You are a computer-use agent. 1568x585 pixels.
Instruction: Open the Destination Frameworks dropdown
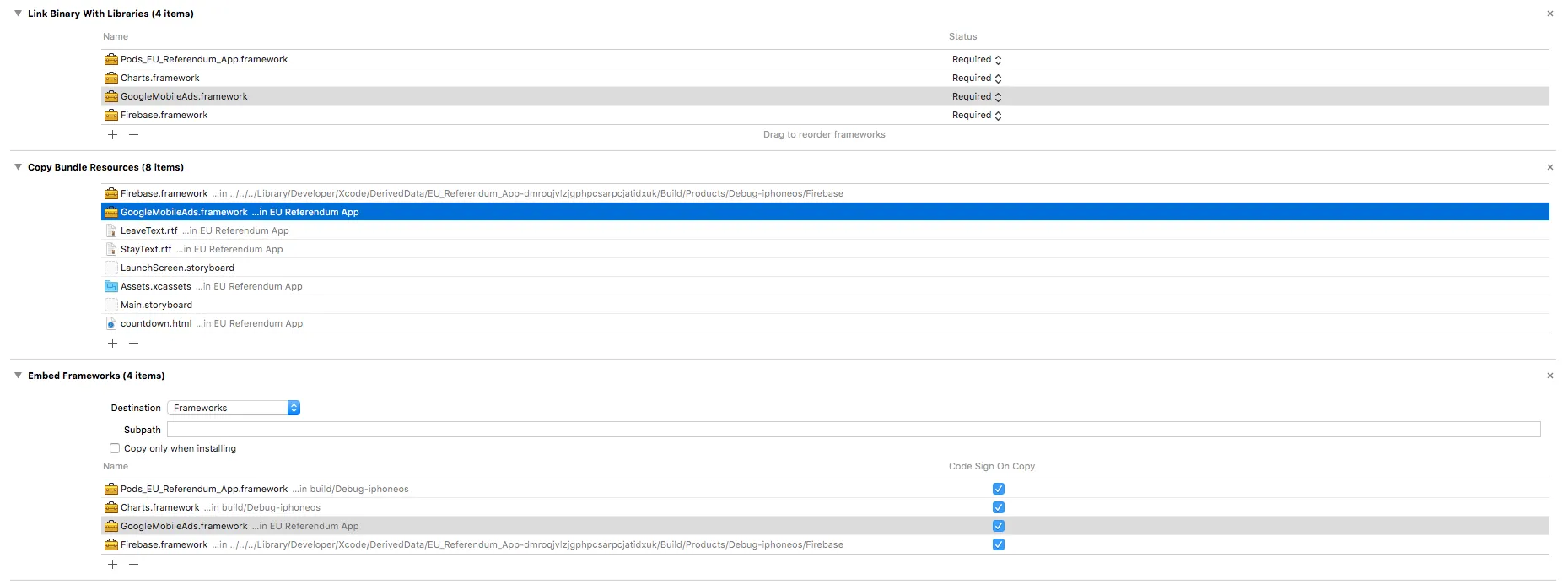(234, 408)
